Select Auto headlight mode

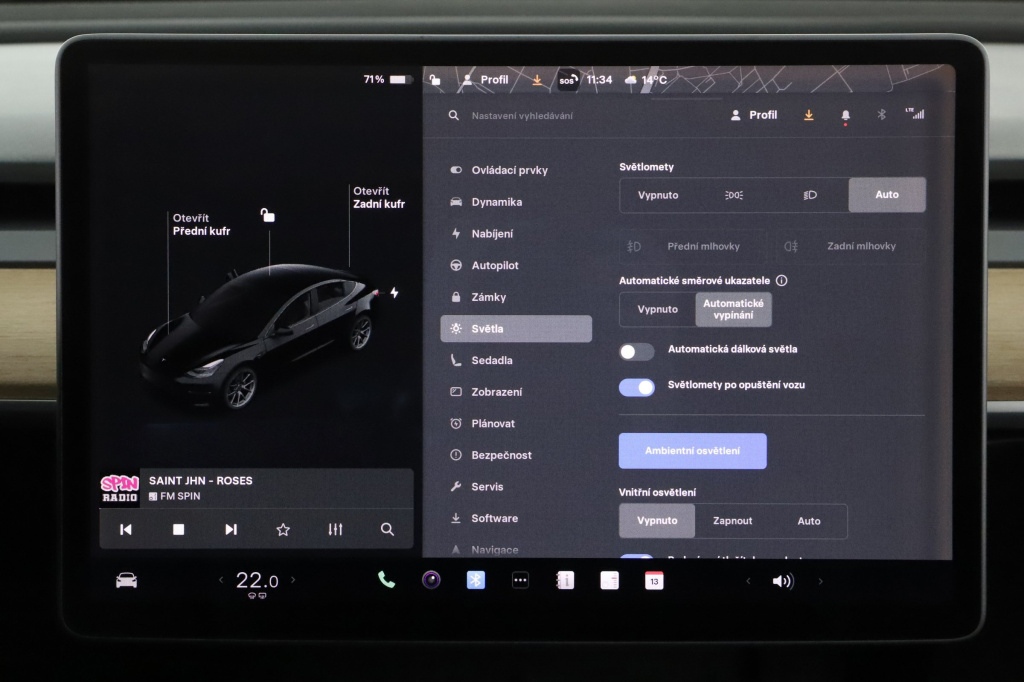886,194
